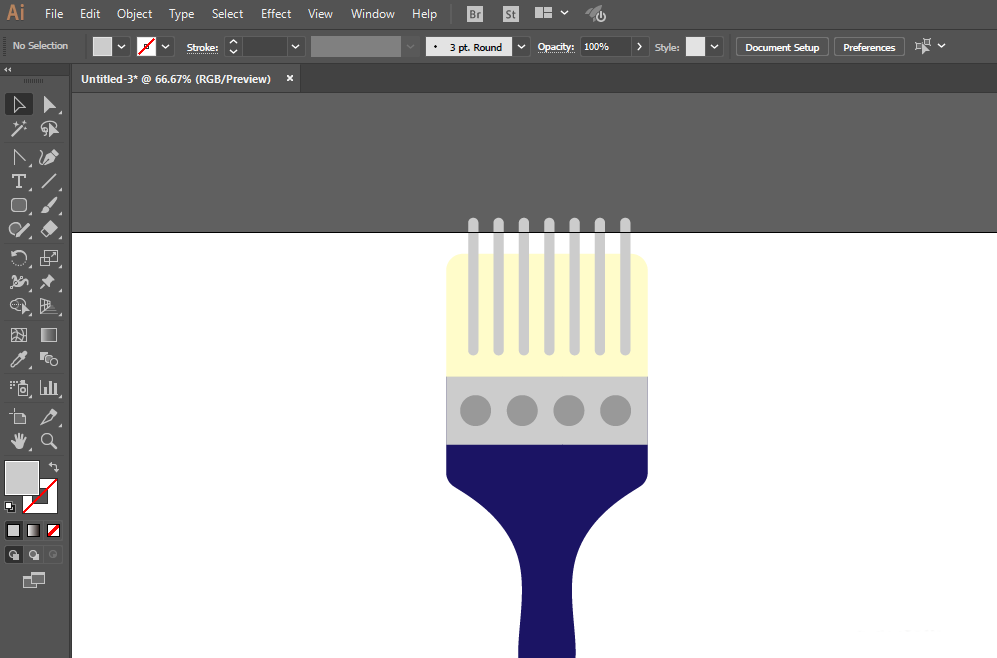Image resolution: width=997 pixels, height=658 pixels.
Task: Swap fill and stroke colors
Action: point(54,467)
